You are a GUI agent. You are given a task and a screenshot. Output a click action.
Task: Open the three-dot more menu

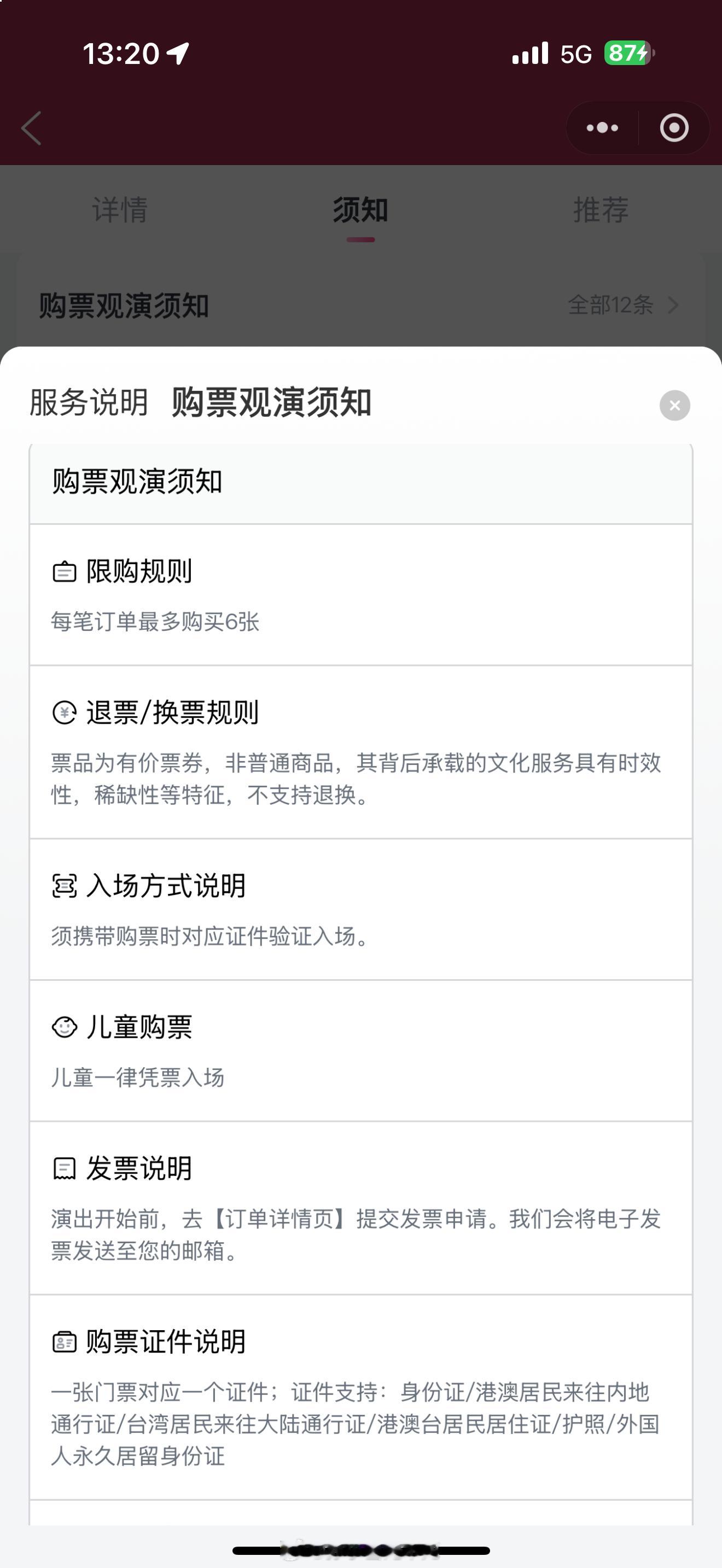602,128
